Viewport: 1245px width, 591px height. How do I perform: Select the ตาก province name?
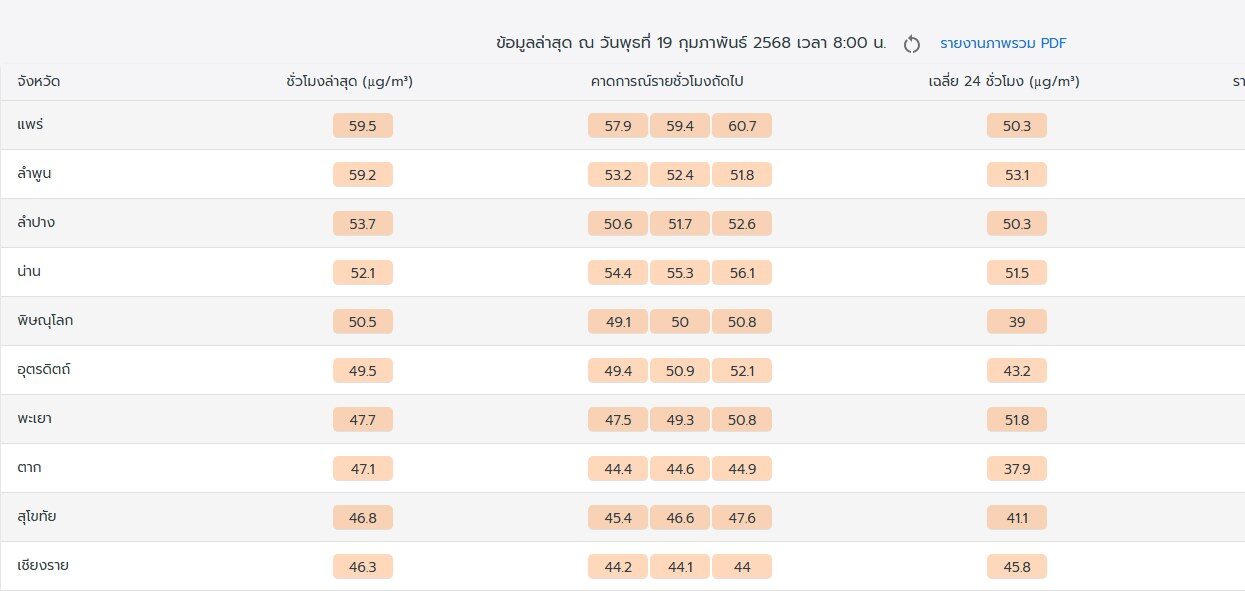pyautogui.click(x=29, y=468)
